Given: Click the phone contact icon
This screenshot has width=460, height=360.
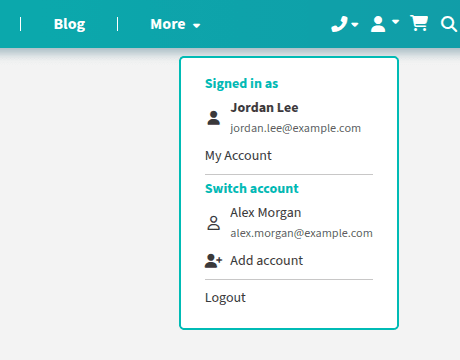Looking at the screenshot, I should coord(339,24).
